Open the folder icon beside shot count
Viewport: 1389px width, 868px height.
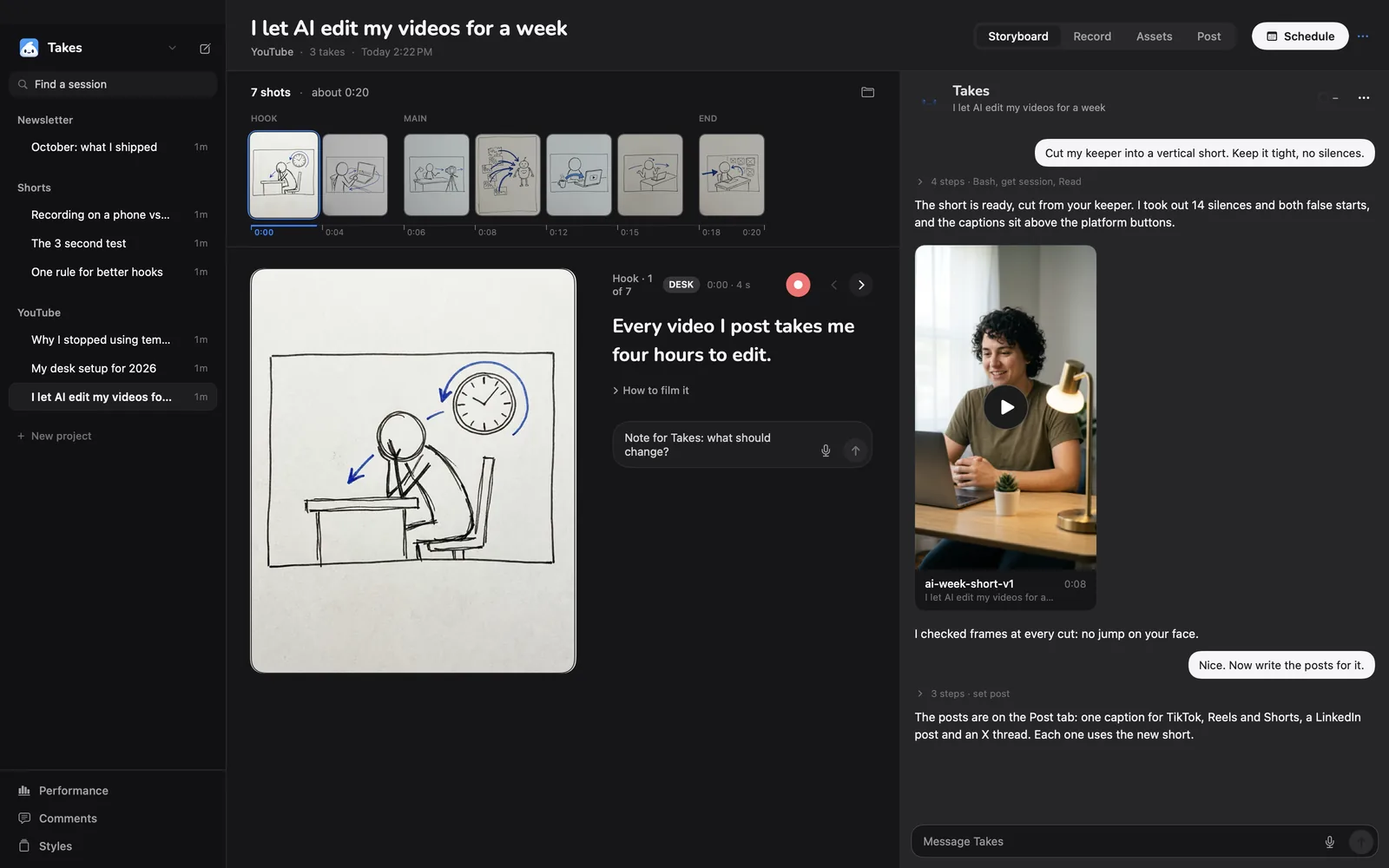(867, 92)
